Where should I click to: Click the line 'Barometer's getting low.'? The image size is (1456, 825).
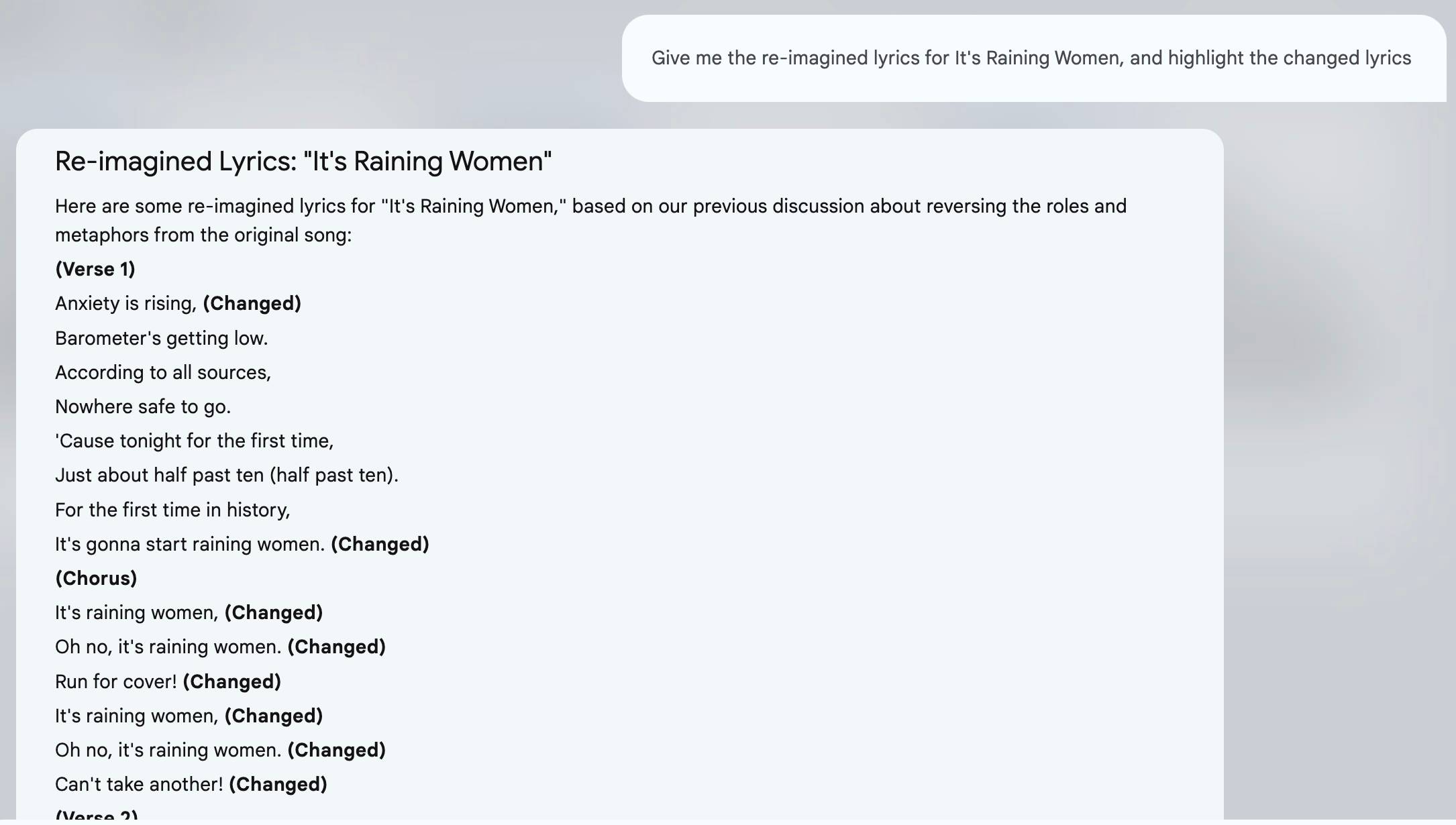161,338
